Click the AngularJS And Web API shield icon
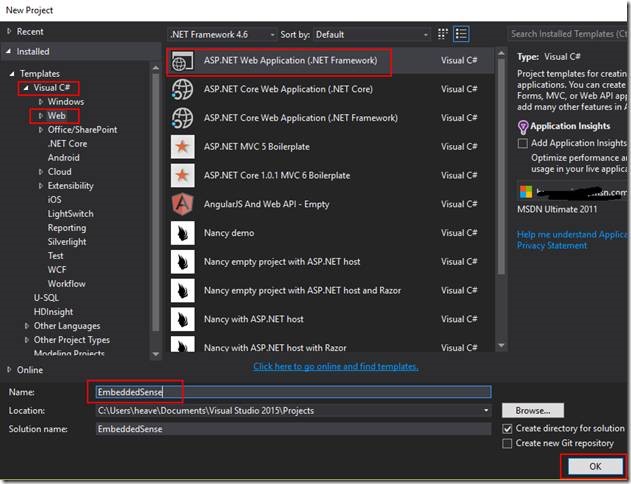631x484 pixels. click(x=183, y=204)
